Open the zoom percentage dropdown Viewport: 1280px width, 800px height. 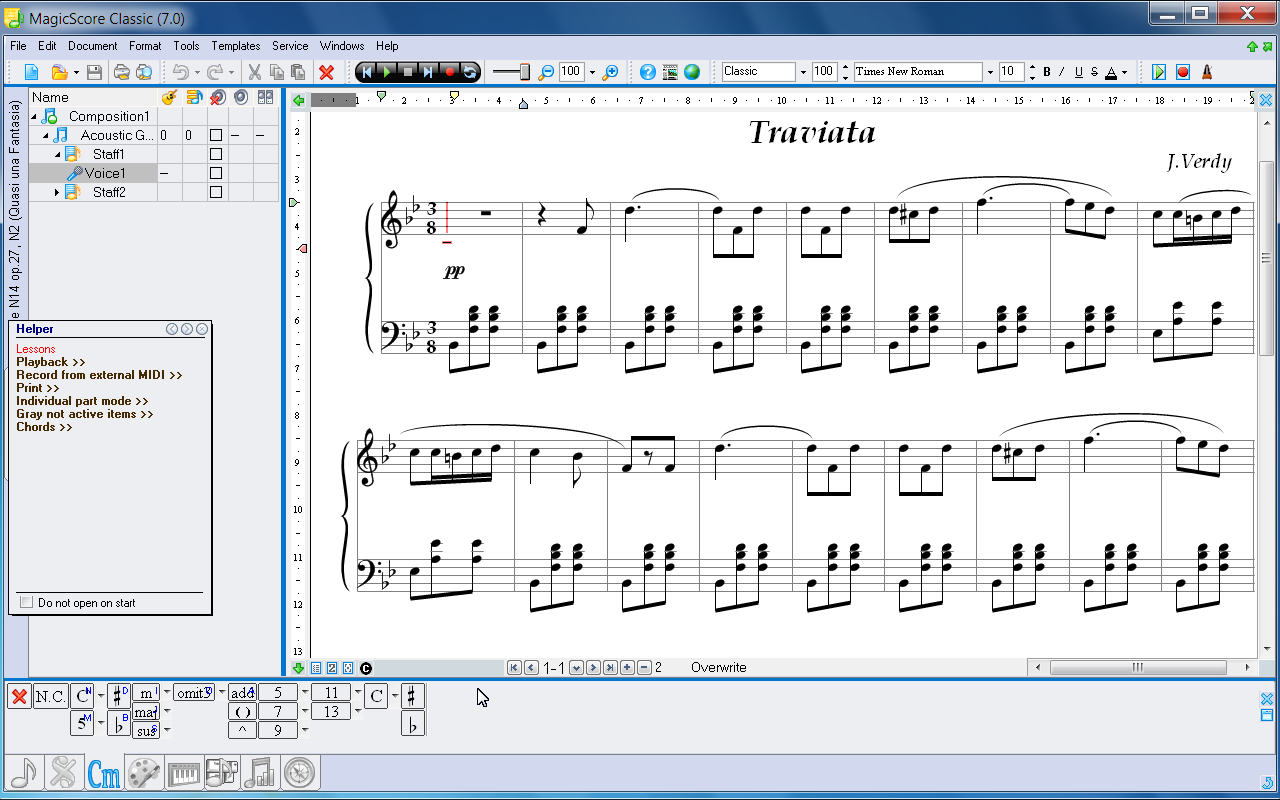pyautogui.click(x=592, y=72)
